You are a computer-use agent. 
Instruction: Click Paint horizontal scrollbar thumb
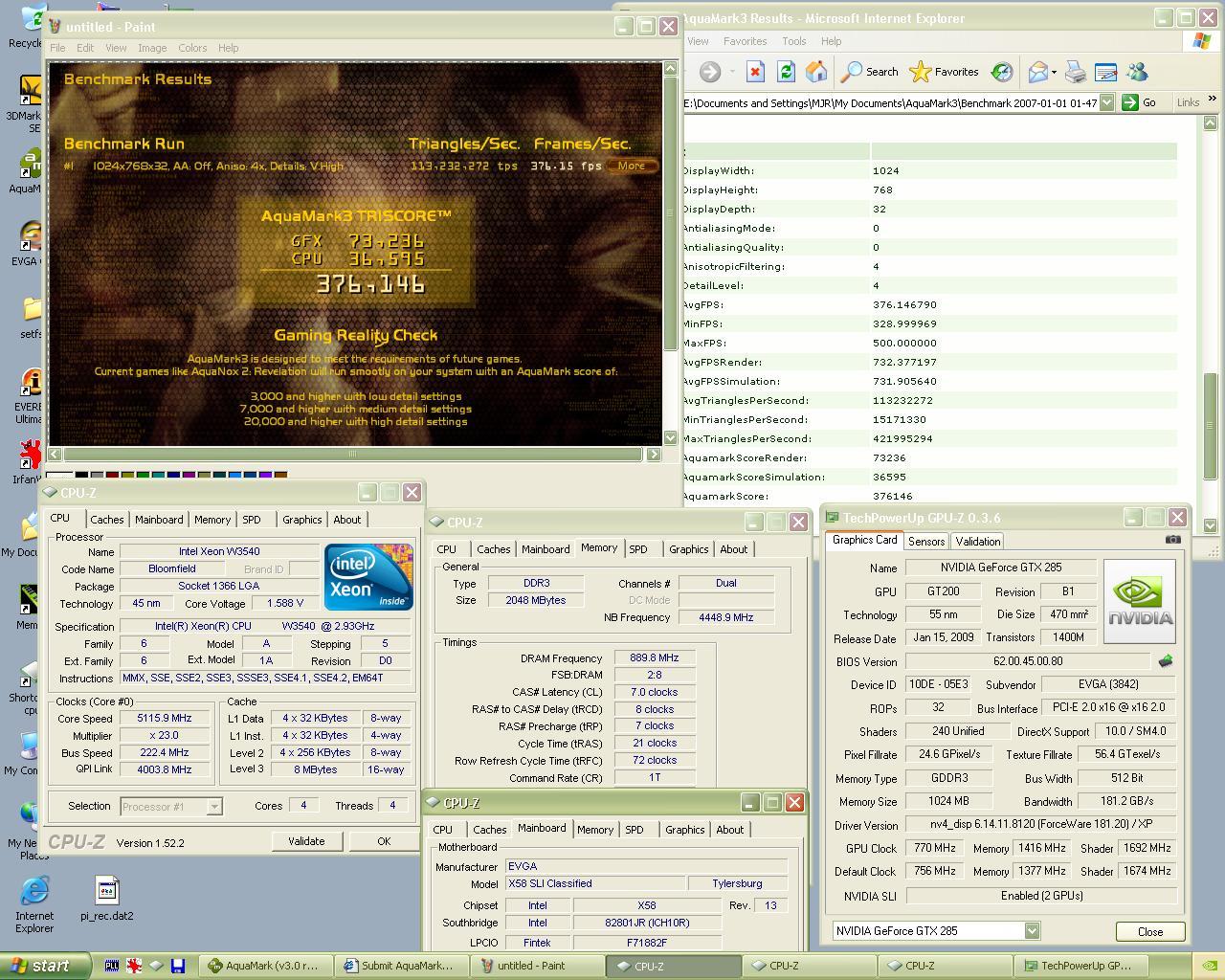point(352,454)
